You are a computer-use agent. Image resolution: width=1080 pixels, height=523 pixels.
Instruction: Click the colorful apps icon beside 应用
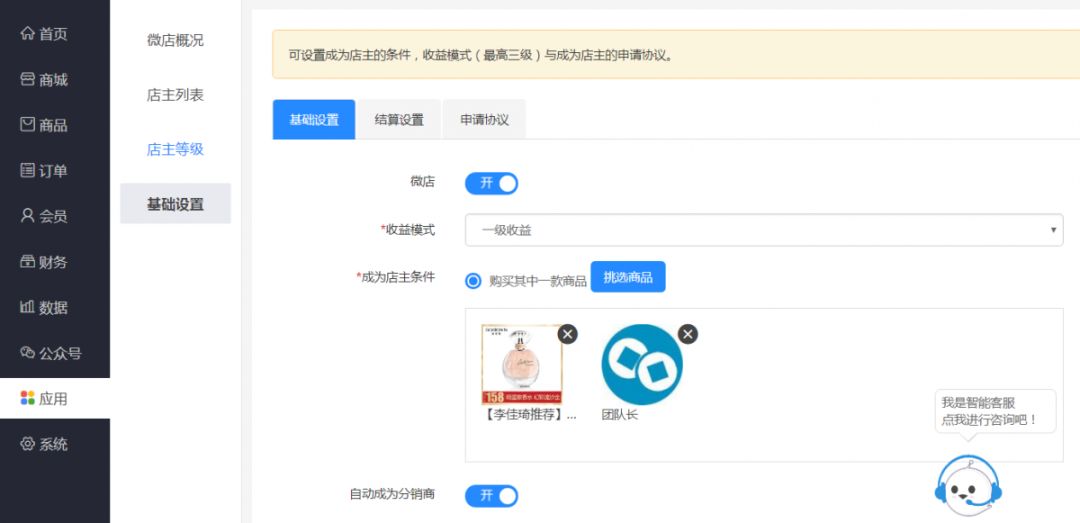[27, 398]
